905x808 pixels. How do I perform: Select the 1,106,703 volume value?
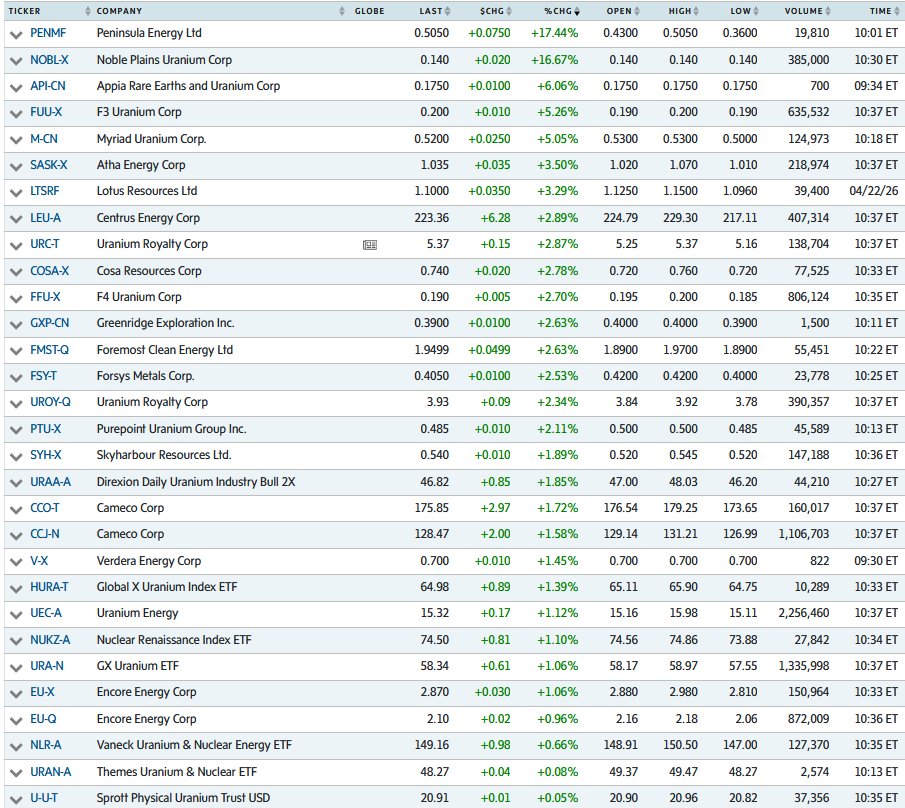pyautogui.click(x=803, y=534)
